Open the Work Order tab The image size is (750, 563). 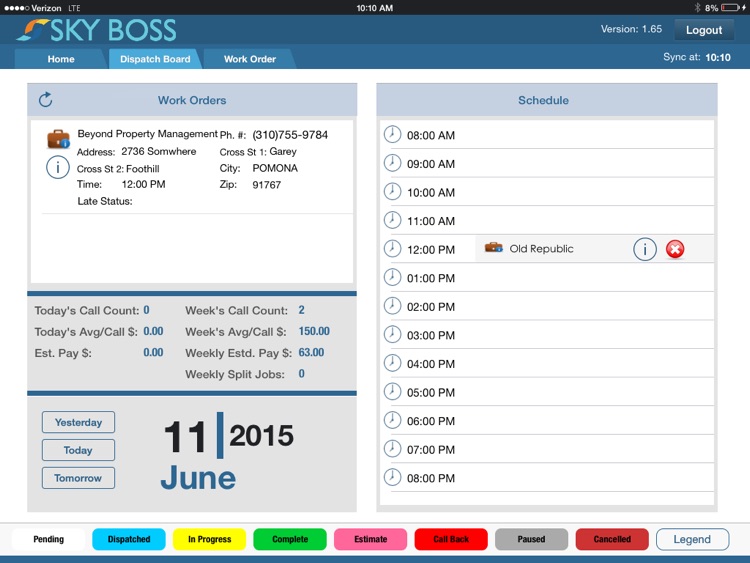pos(250,59)
